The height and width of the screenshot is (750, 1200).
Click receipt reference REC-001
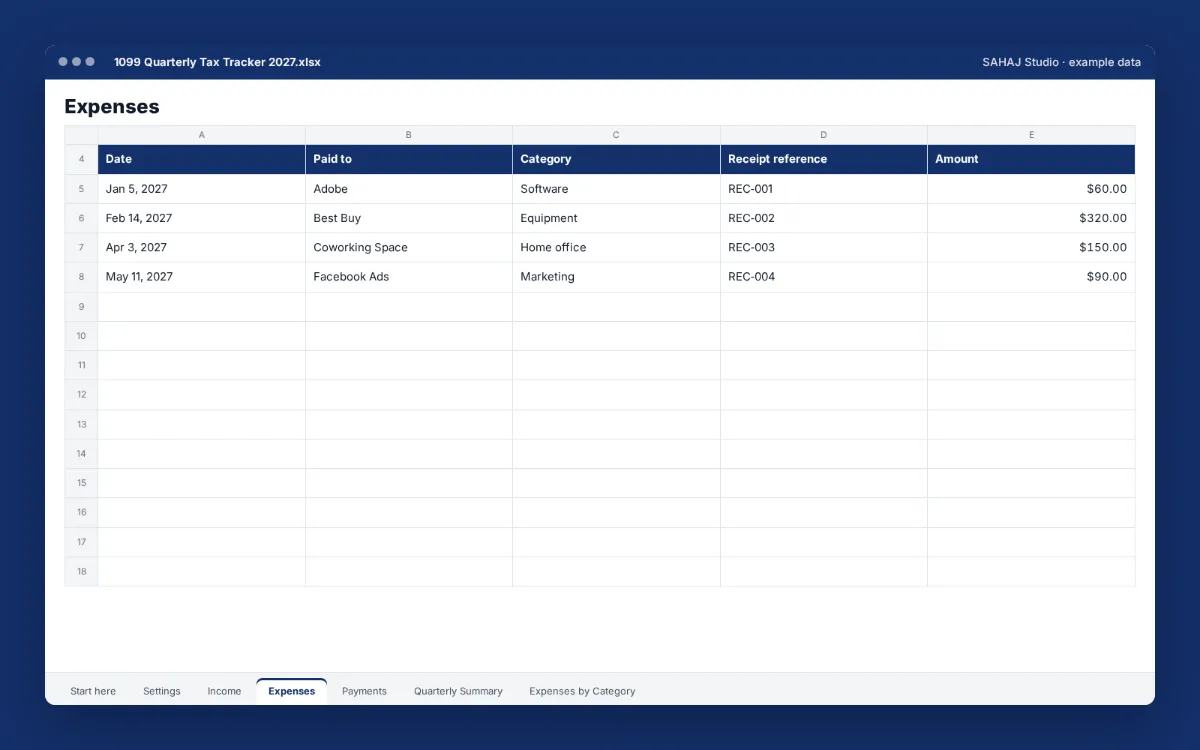pos(824,189)
